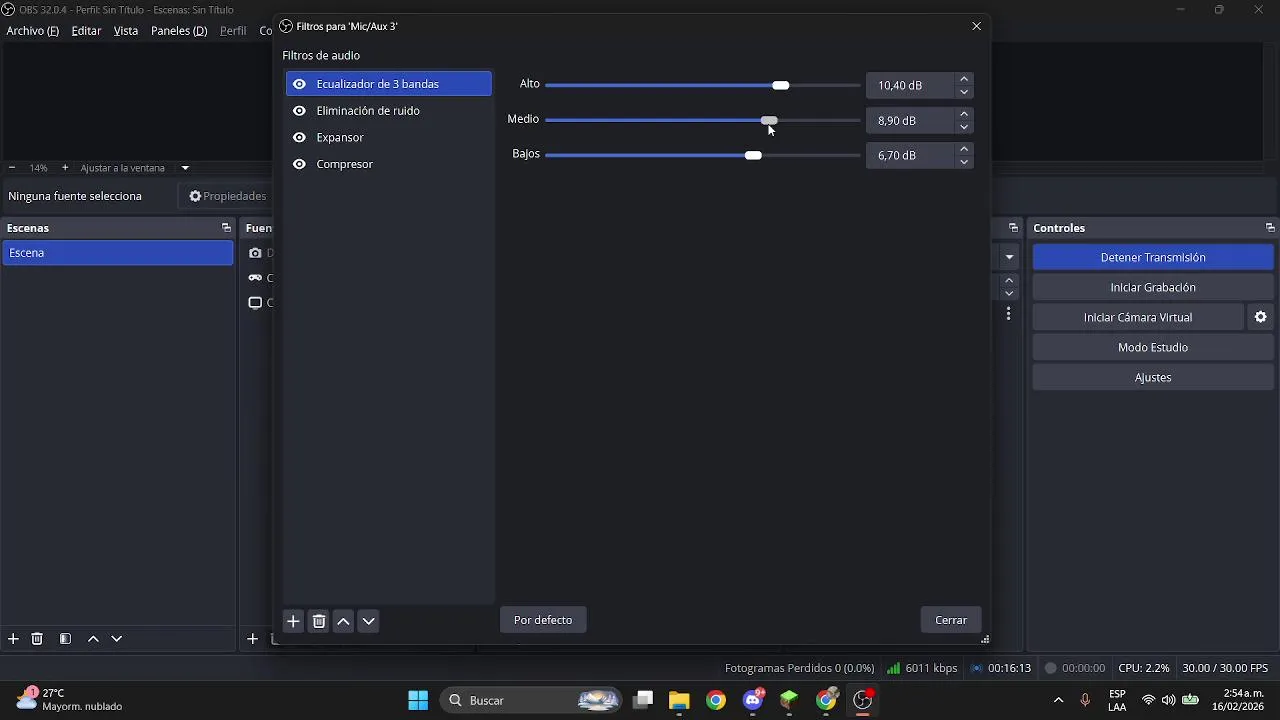This screenshot has height=720, width=1280.
Task: Increase Bajos value with up arrow
Action: pyautogui.click(x=964, y=149)
